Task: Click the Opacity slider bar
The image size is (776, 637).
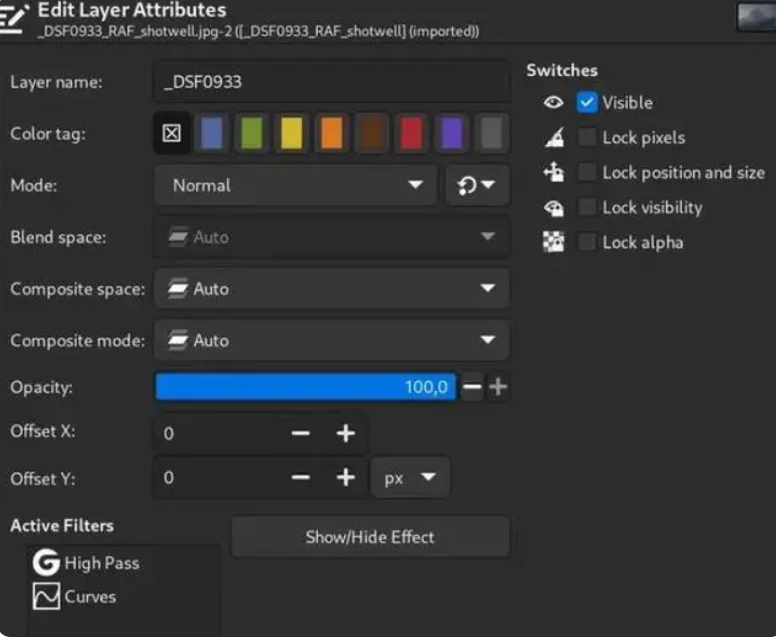Action: click(305, 387)
